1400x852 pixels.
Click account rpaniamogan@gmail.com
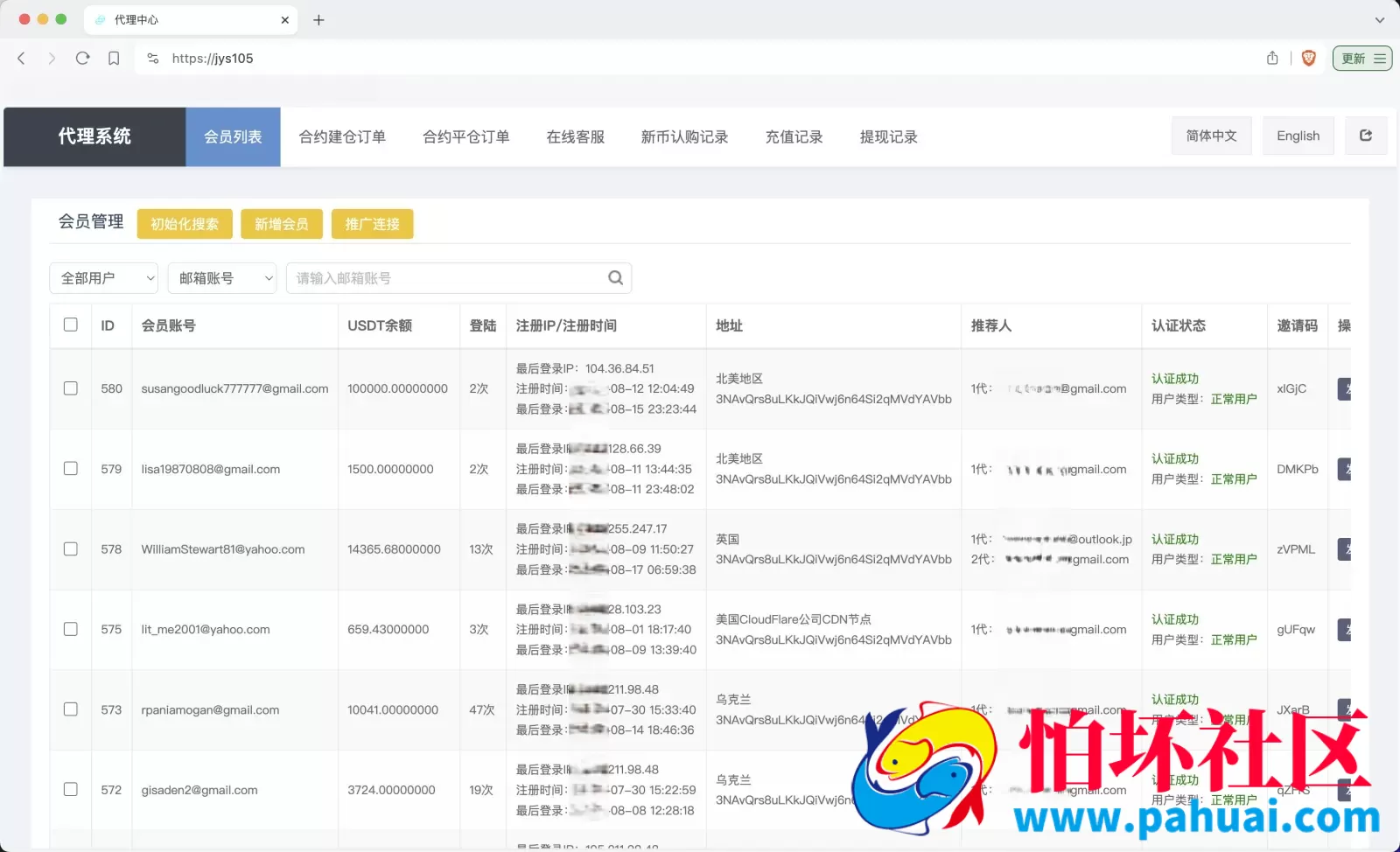[211, 709]
